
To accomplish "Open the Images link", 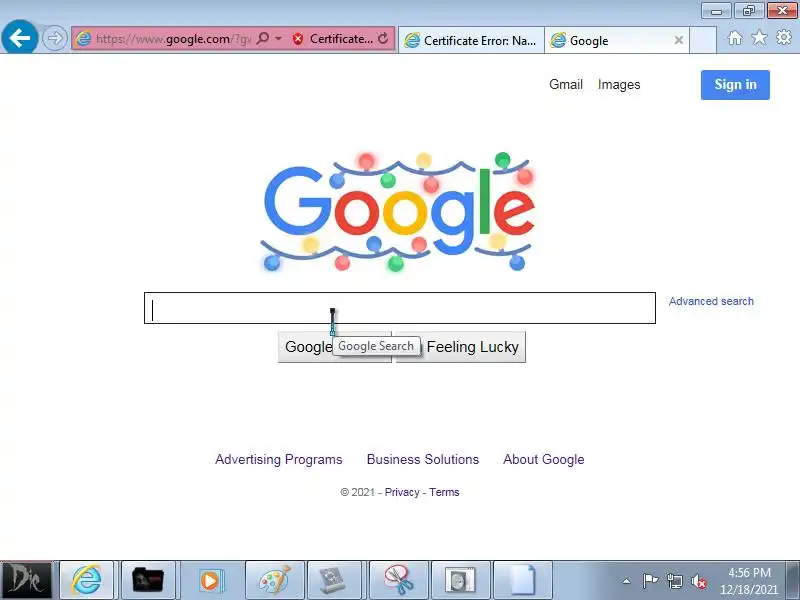I will 619,85.
